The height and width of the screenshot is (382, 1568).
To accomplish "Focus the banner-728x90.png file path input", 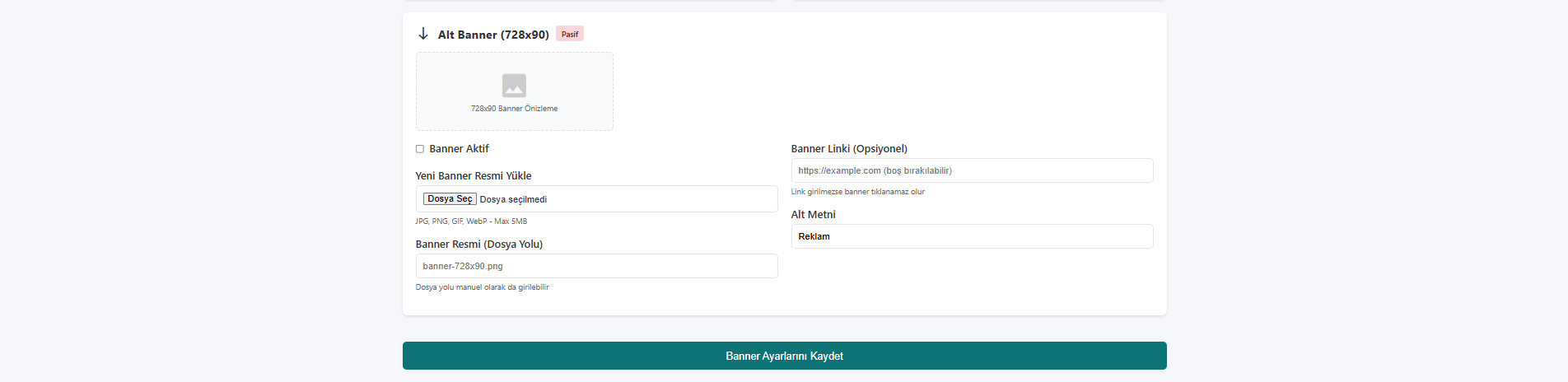I will [x=596, y=266].
